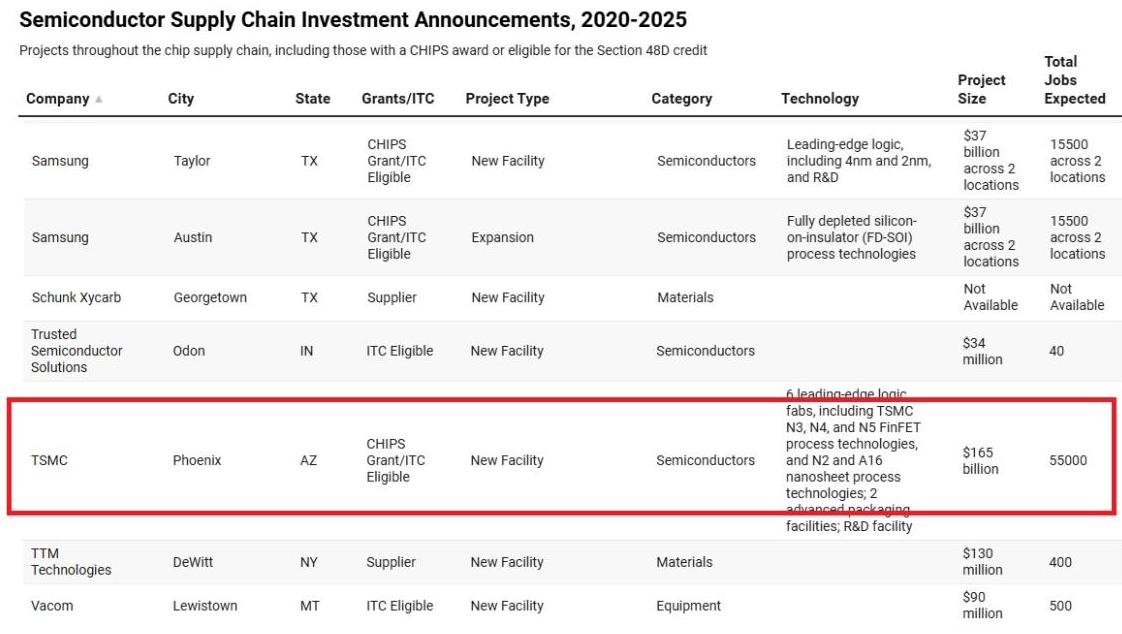The height and width of the screenshot is (634, 1122).
Task: Select the TTM Technologies company cell
Action: coord(71,562)
